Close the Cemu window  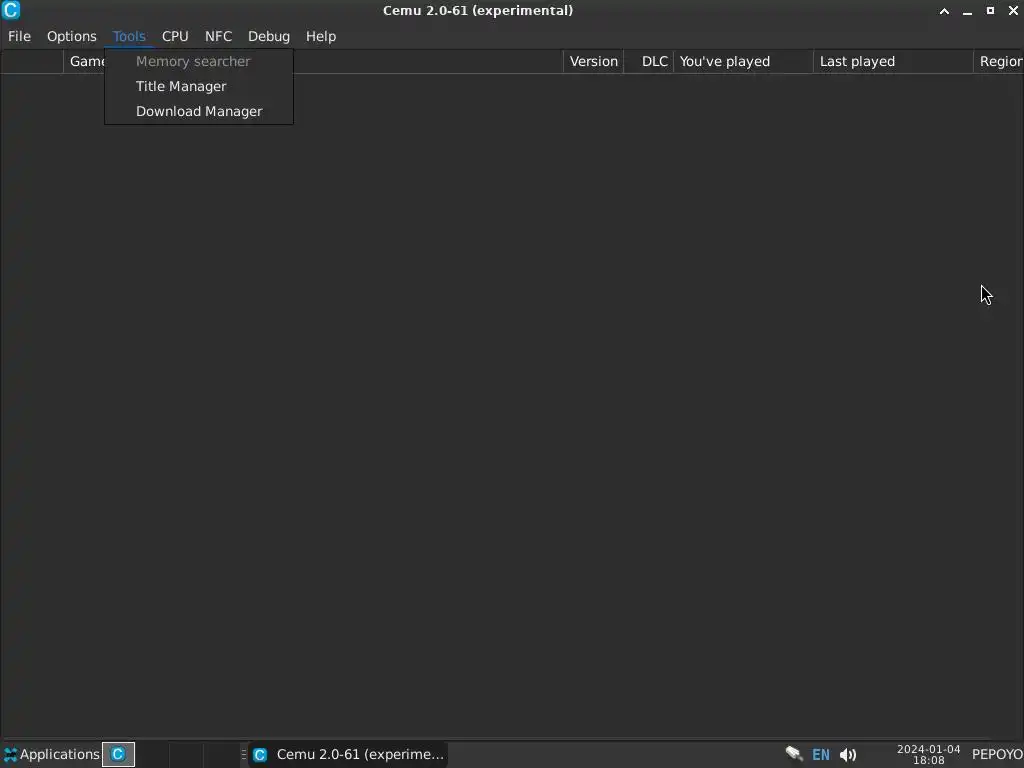[1013, 11]
